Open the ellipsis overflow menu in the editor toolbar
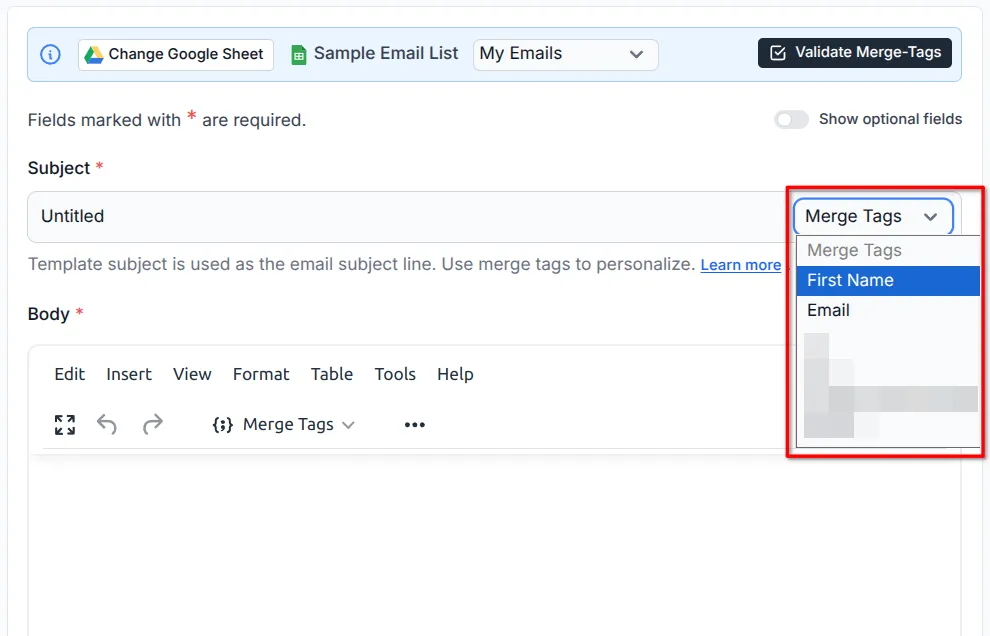This screenshot has width=990, height=636. 414,424
